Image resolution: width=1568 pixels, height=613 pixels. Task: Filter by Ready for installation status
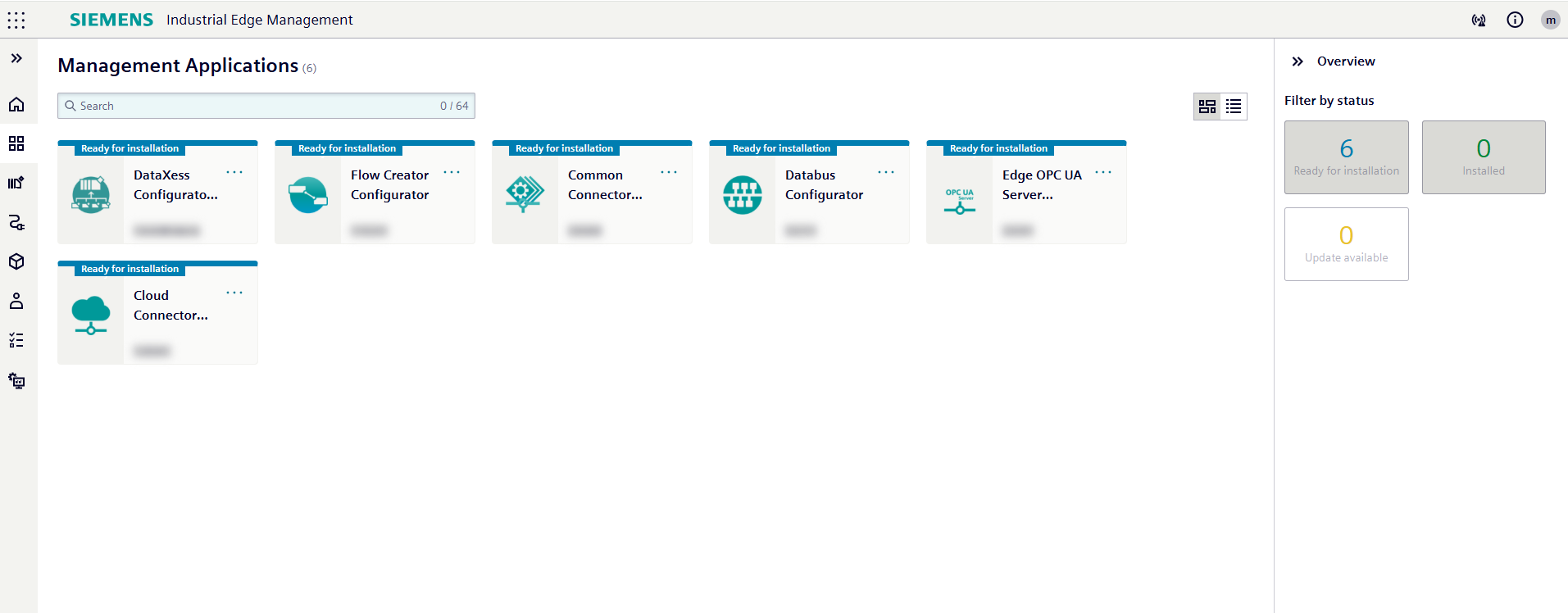coord(1347,157)
